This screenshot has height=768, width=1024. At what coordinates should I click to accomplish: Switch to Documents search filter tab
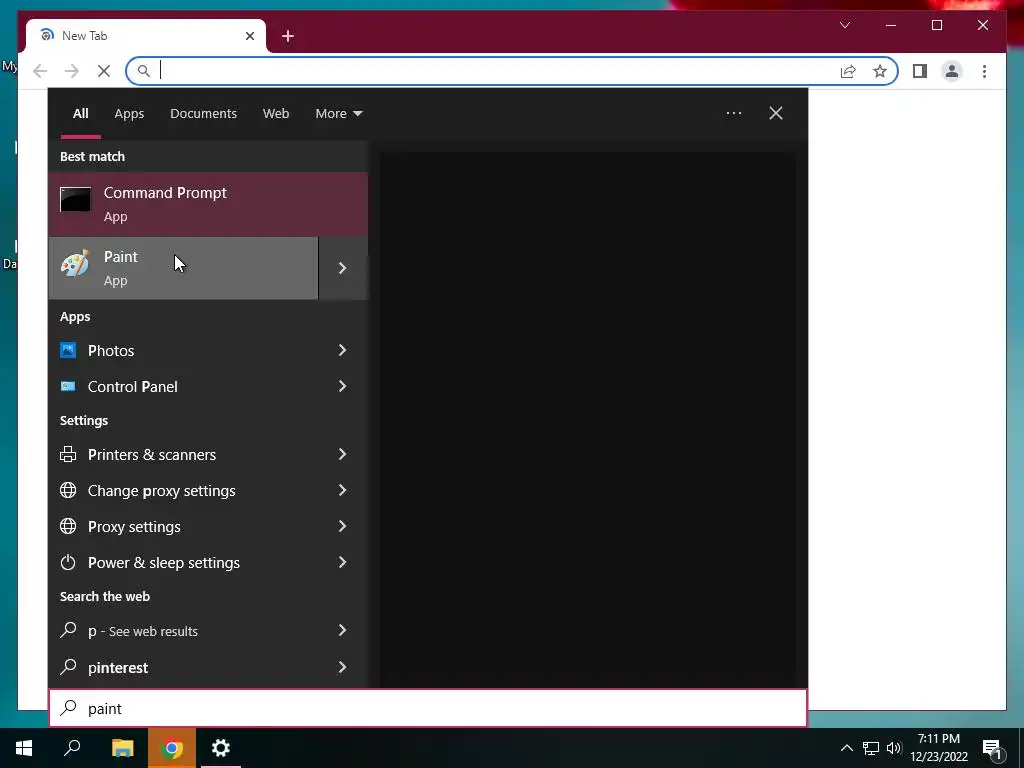click(203, 114)
